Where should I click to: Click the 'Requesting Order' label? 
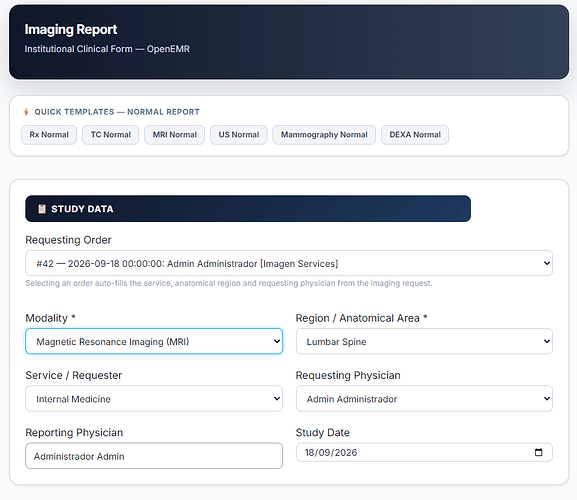(x=68, y=240)
